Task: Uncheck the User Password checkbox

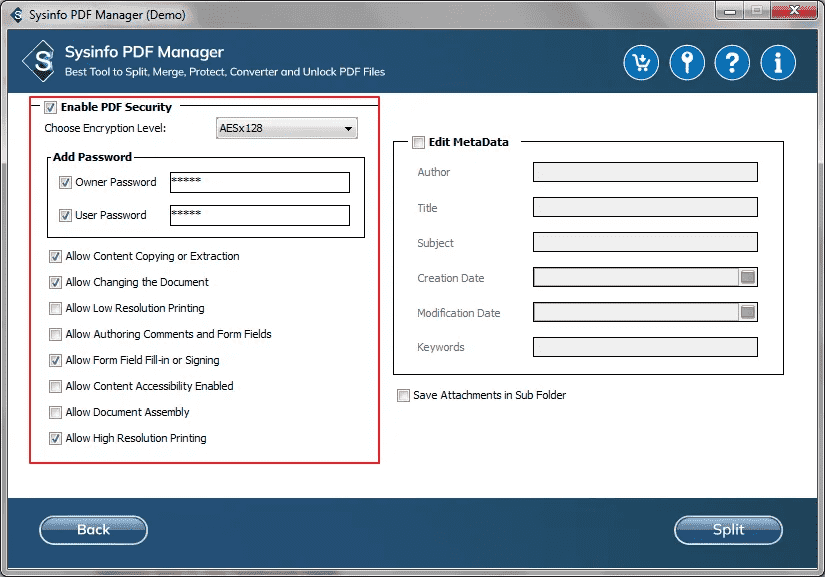Action: pos(65,215)
